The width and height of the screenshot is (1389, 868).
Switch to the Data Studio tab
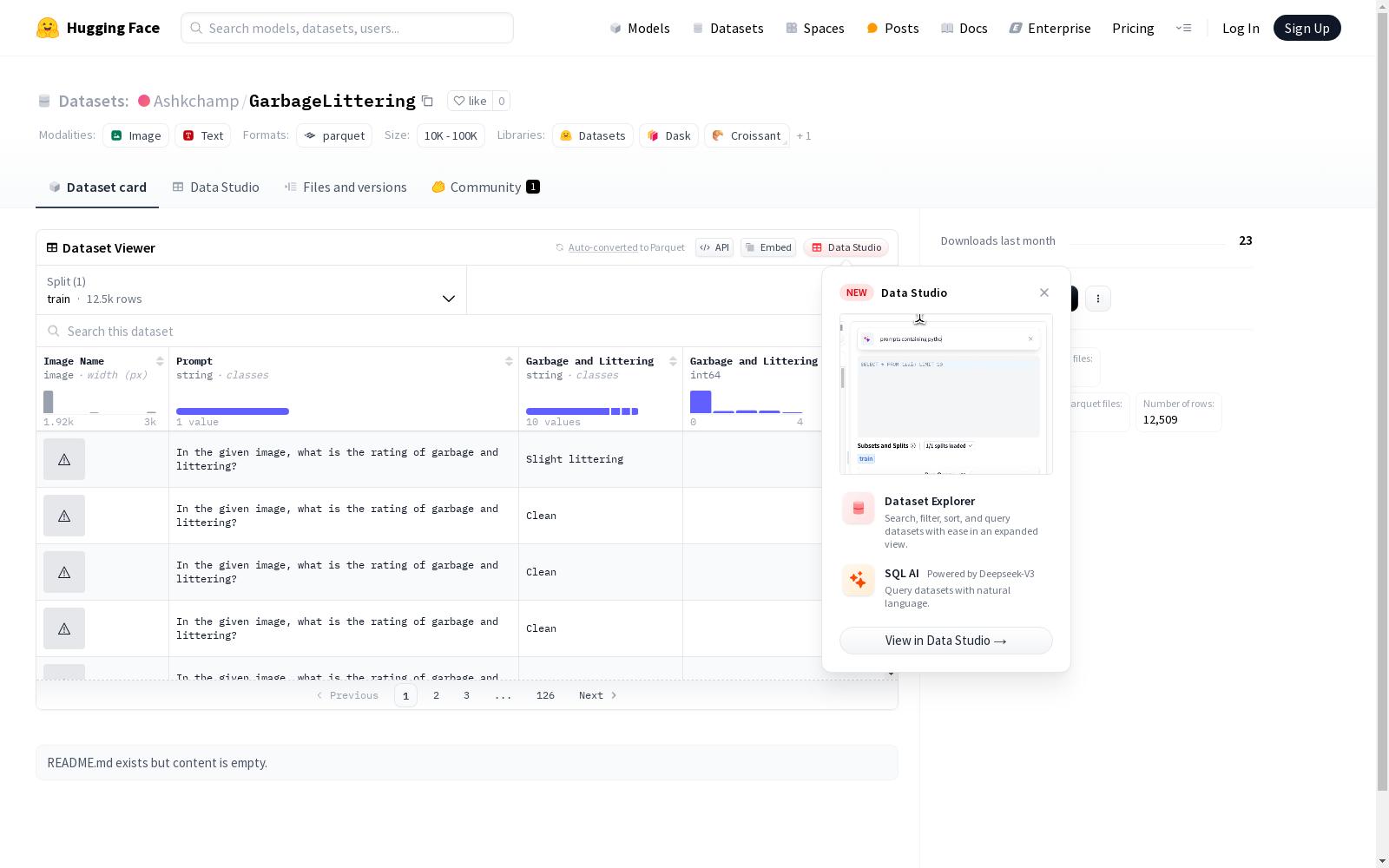pos(215,187)
